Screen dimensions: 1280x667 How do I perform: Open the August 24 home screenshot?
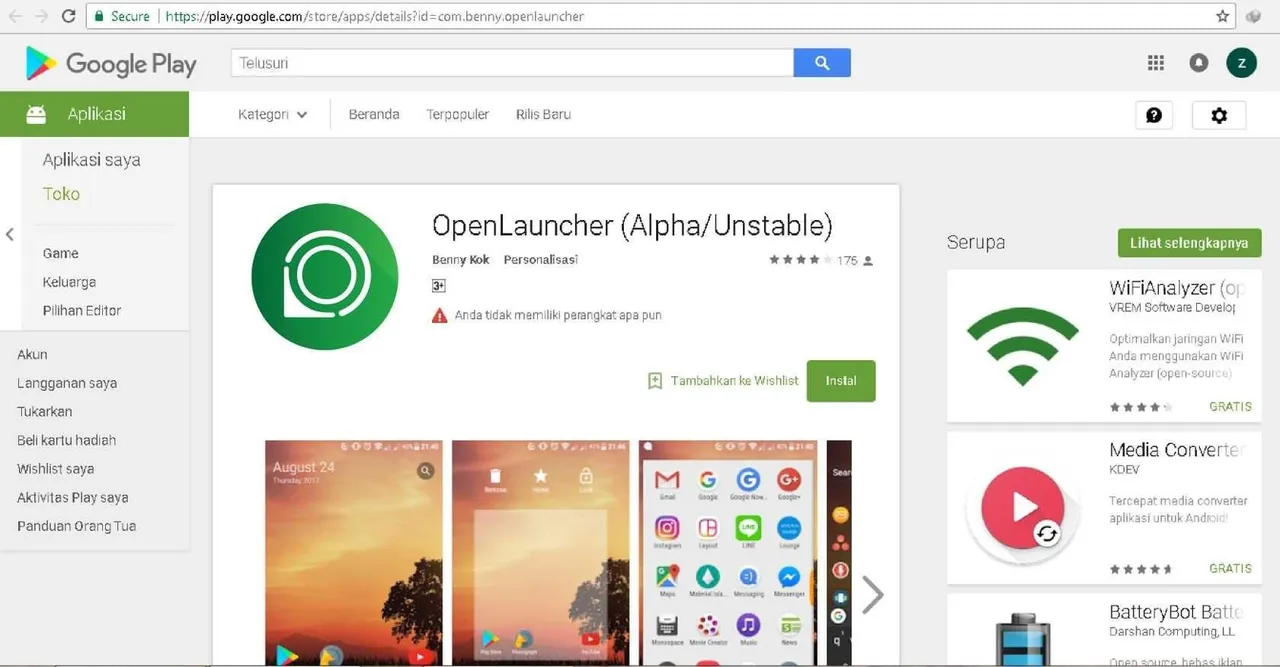click(x=354, y=553)
